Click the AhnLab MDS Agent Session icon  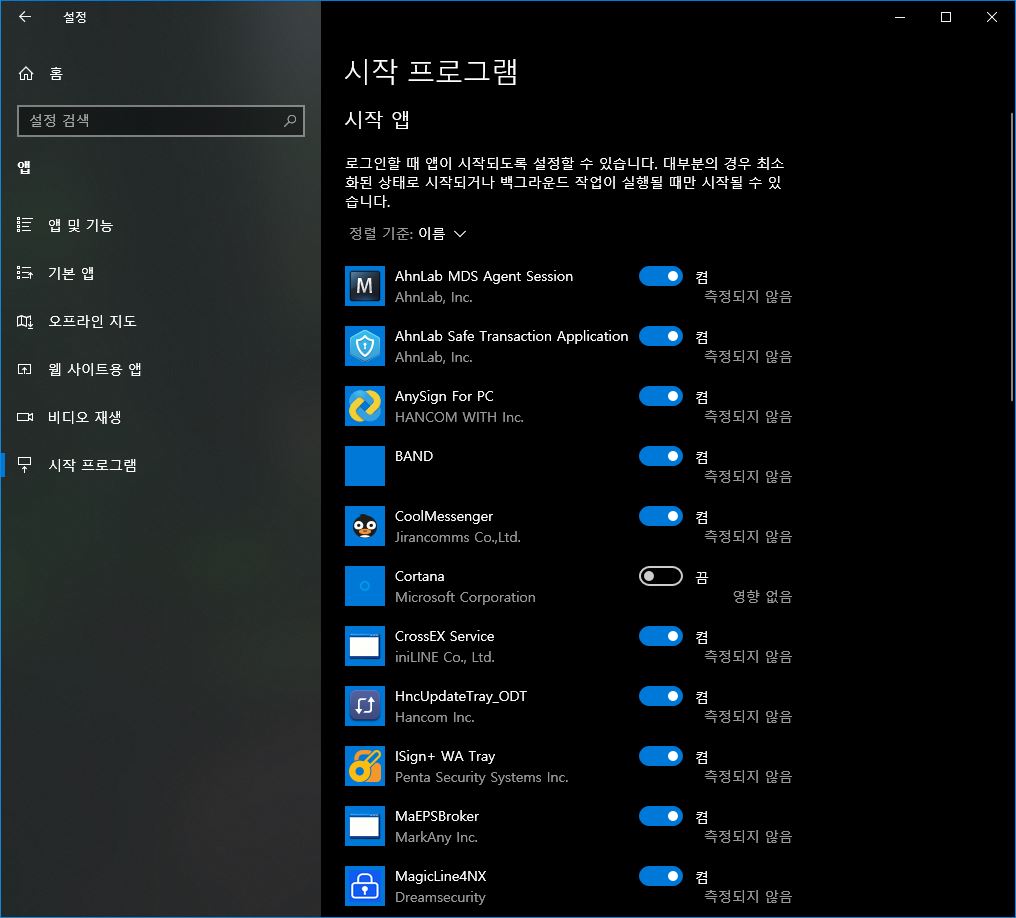pyautogui.click(x=365, y=286)
